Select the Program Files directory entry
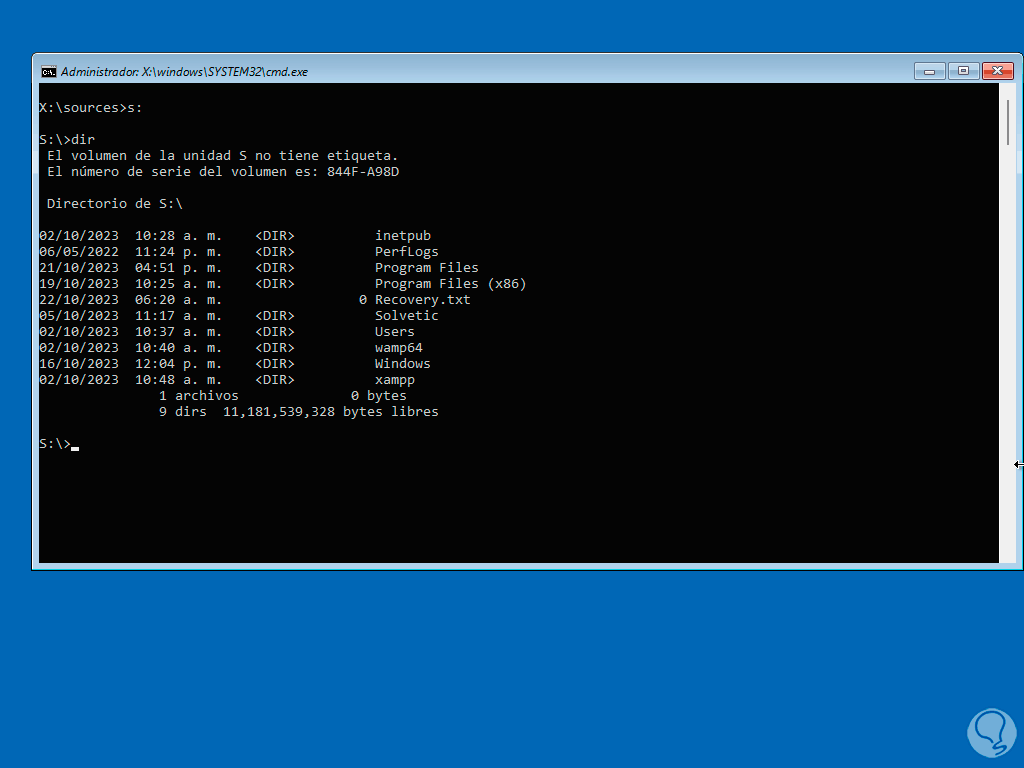 [x=426, y=267]
